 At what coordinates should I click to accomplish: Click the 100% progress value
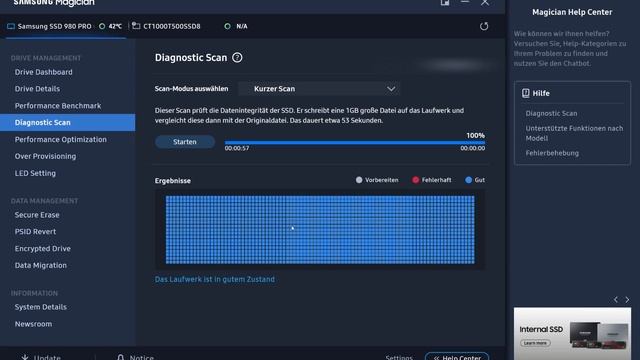476,136
